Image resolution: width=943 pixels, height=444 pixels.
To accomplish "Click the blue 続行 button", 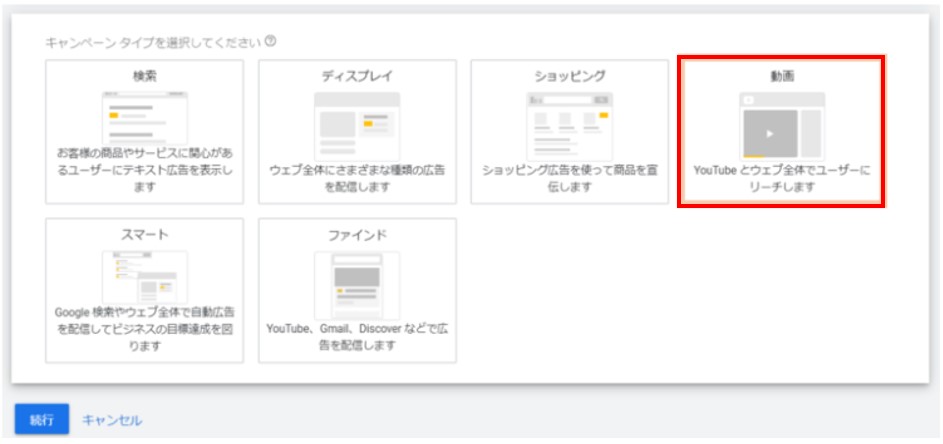I will click(x=42, y=419).
